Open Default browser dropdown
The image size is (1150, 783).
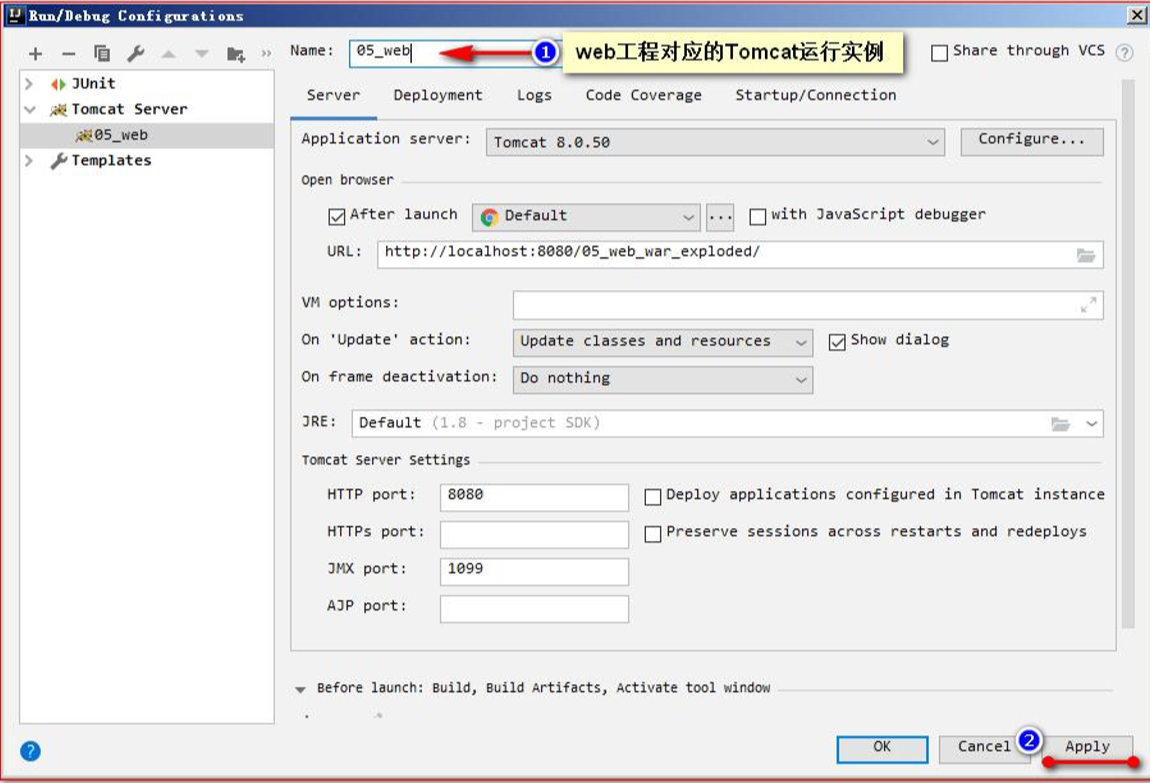[x=586, y=217]
